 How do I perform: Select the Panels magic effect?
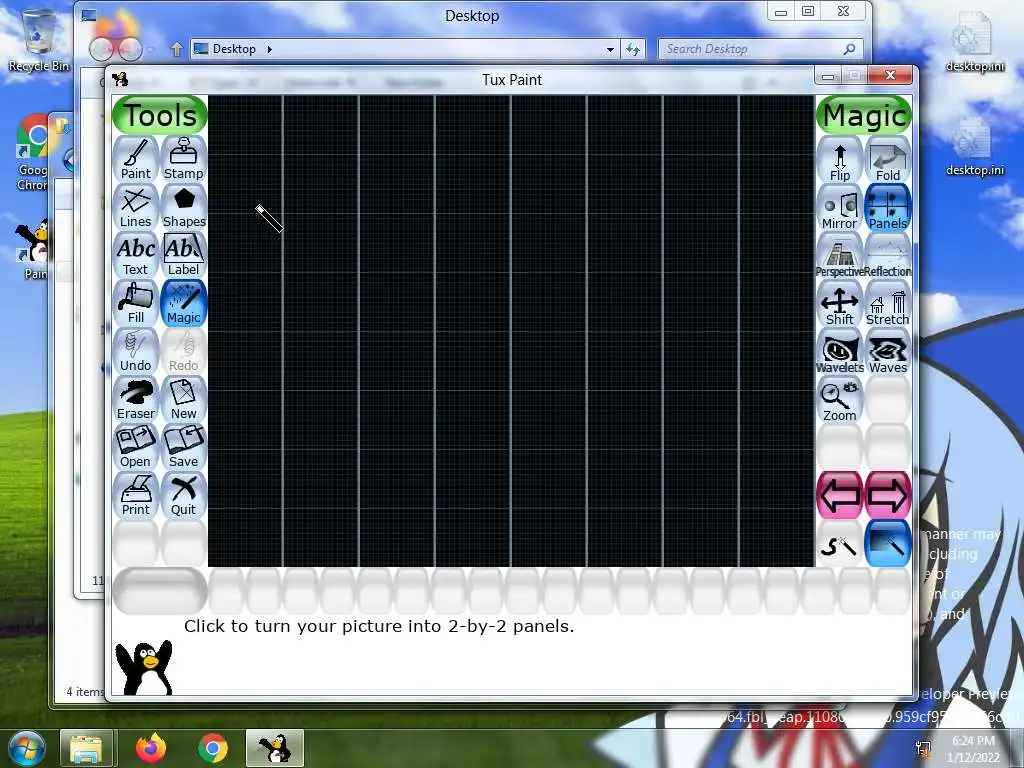point(888,209)
